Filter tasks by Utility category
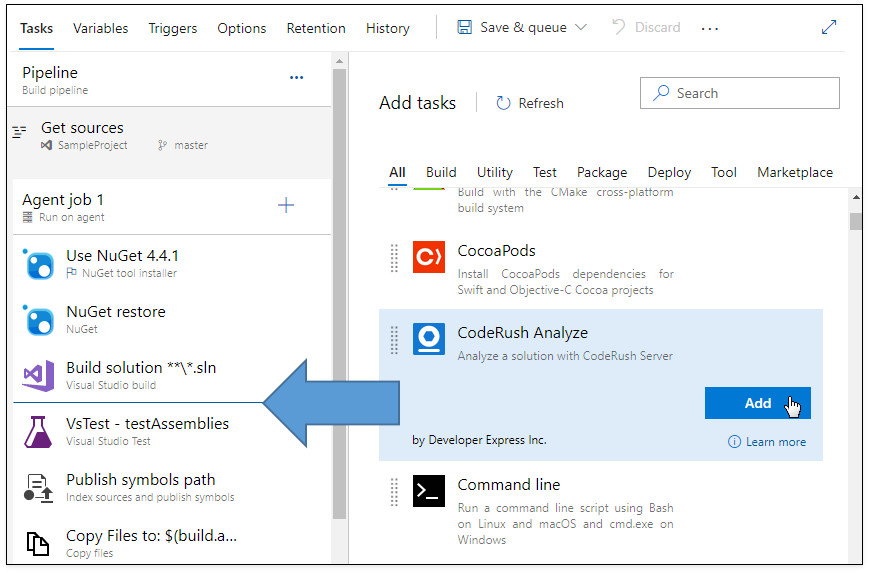The width and height of the screenshot is (869, 573). coord(494,172)
